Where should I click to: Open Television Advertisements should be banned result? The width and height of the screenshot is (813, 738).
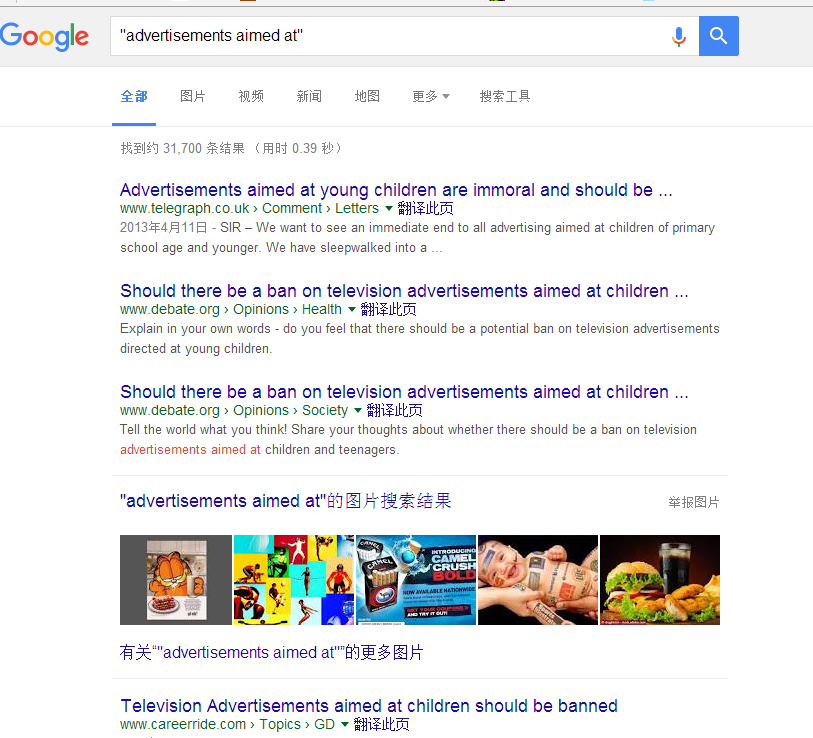pyautogui.click(x=369, y=706)
